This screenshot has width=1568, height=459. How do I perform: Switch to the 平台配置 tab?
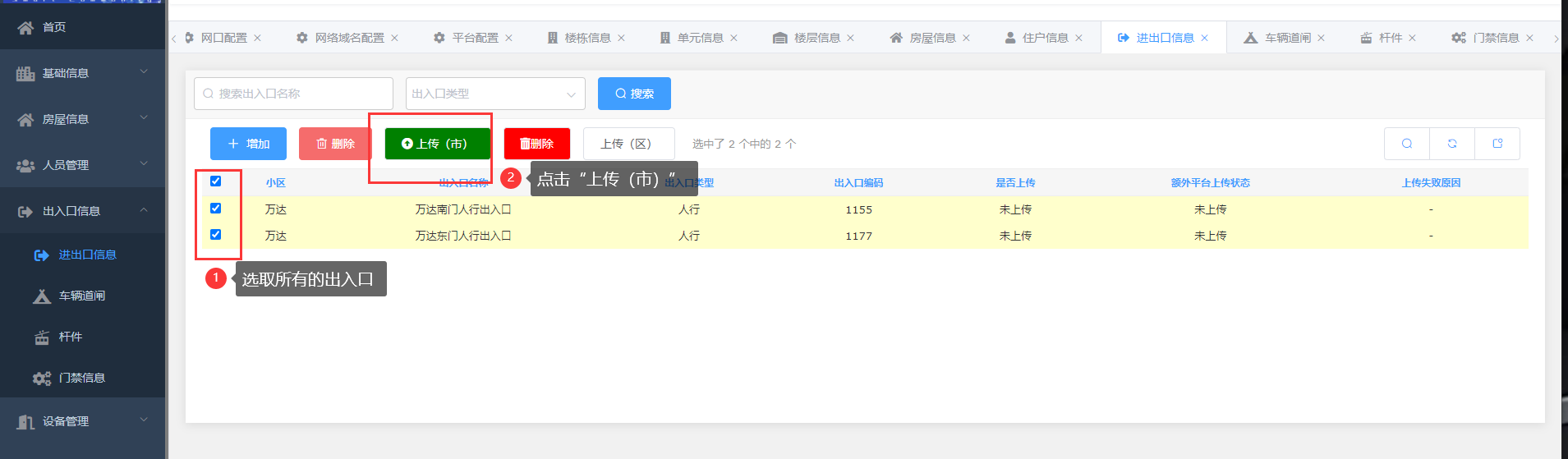coord(475,38)
